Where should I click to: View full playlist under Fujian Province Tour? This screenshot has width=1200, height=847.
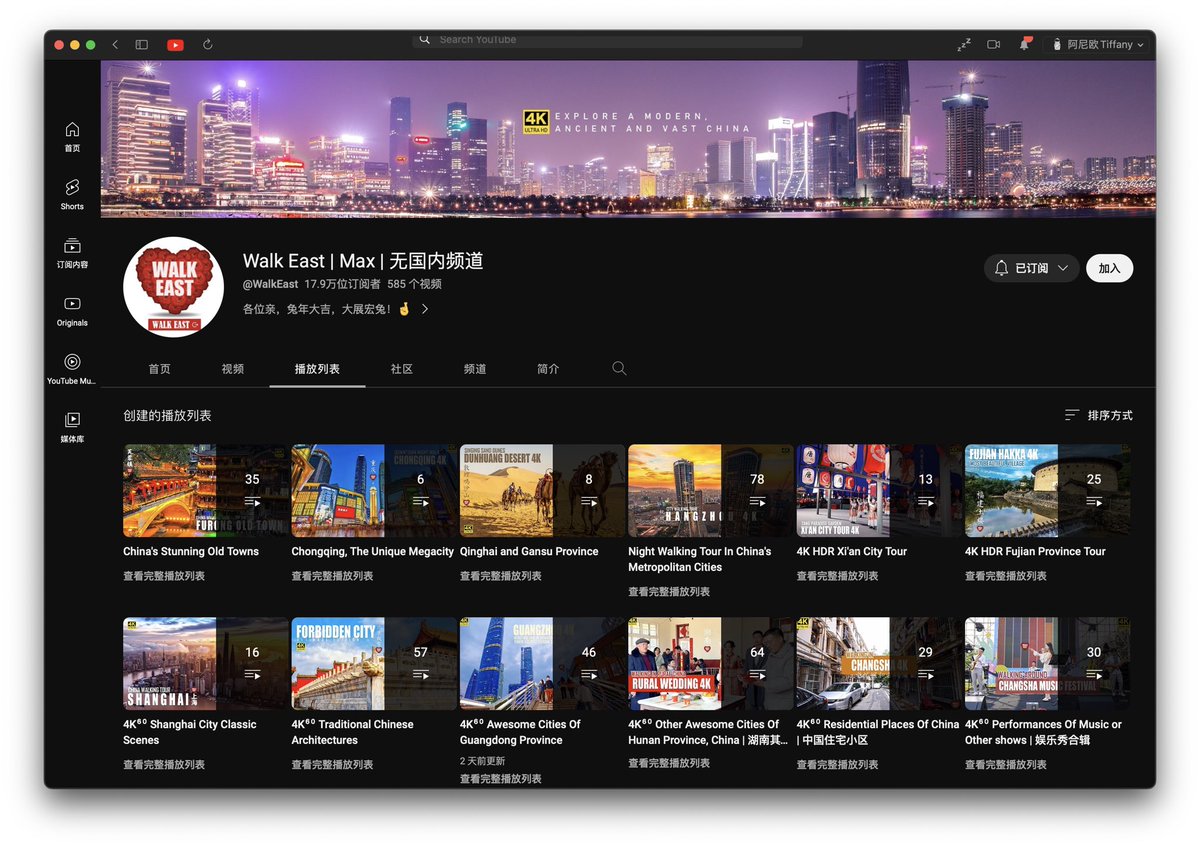click(x=1006, y=576)
